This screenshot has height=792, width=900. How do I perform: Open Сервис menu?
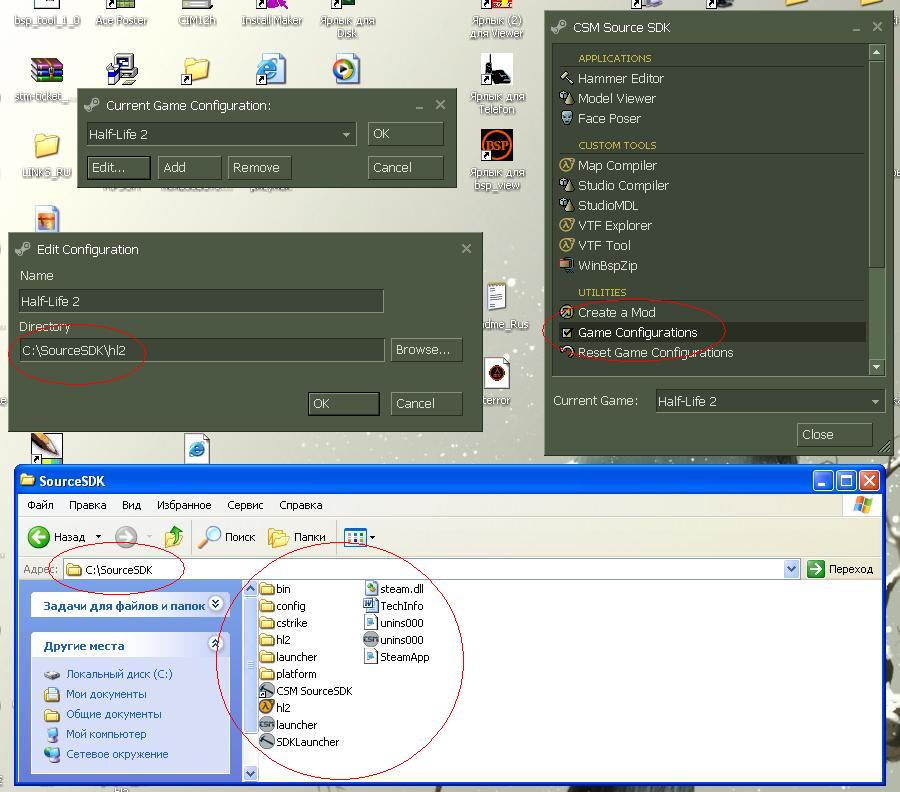(245, 505)
